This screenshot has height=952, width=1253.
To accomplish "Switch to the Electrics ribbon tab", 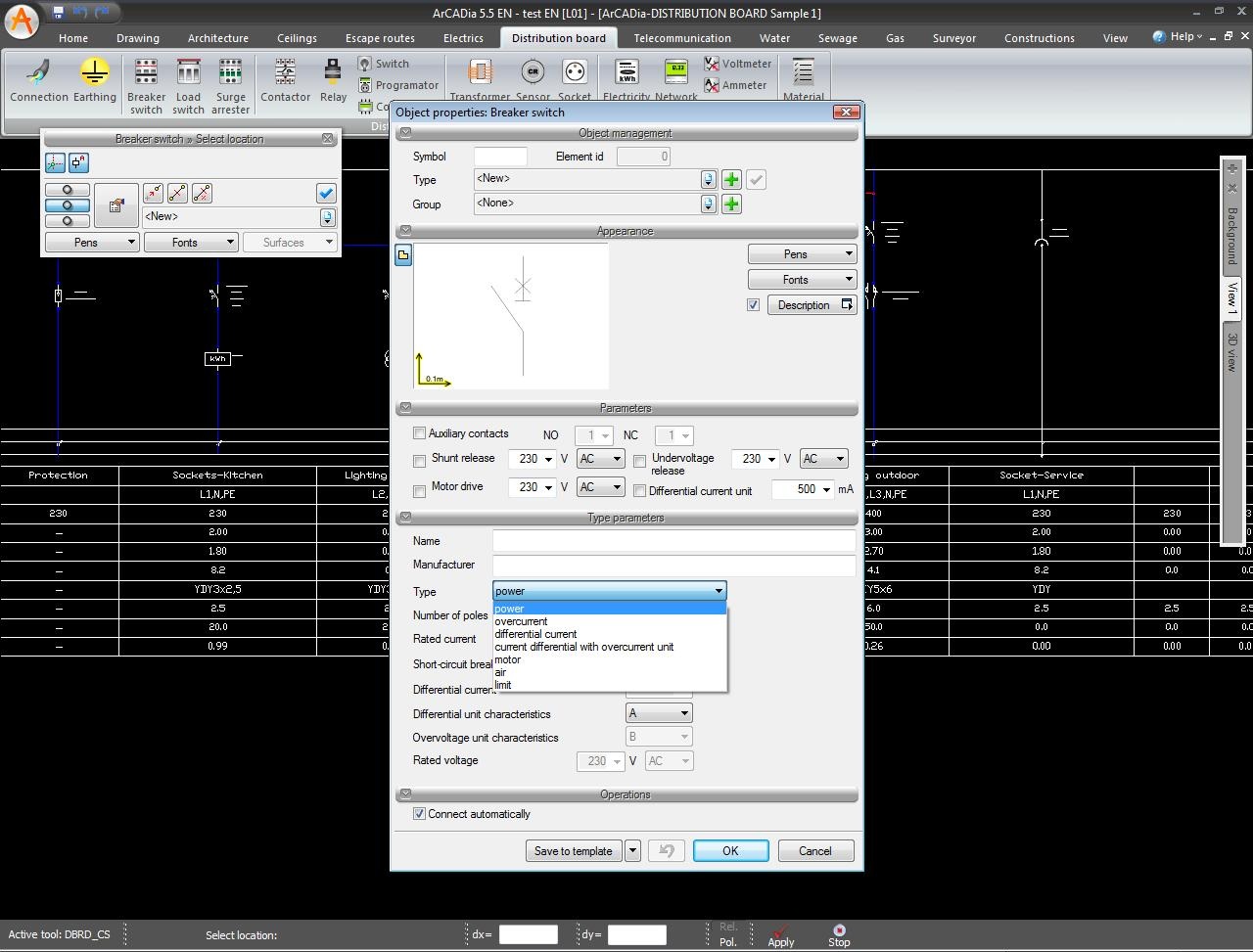I will point(463,38).
